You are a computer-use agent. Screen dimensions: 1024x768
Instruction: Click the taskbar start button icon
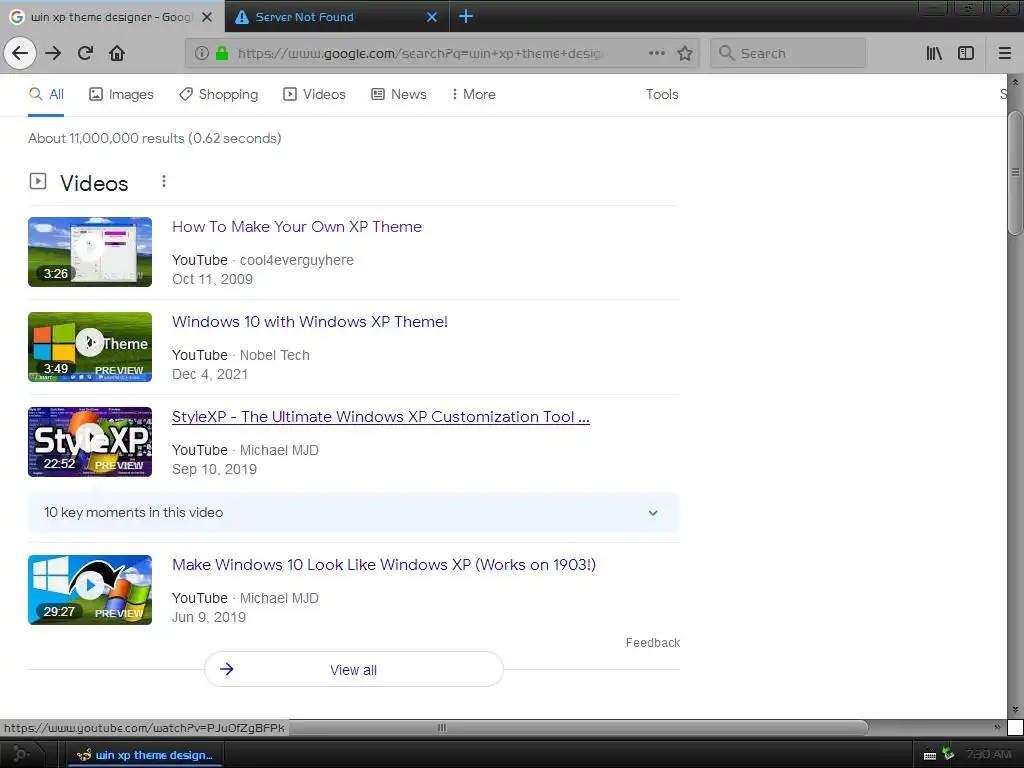[x=20, y=754]
